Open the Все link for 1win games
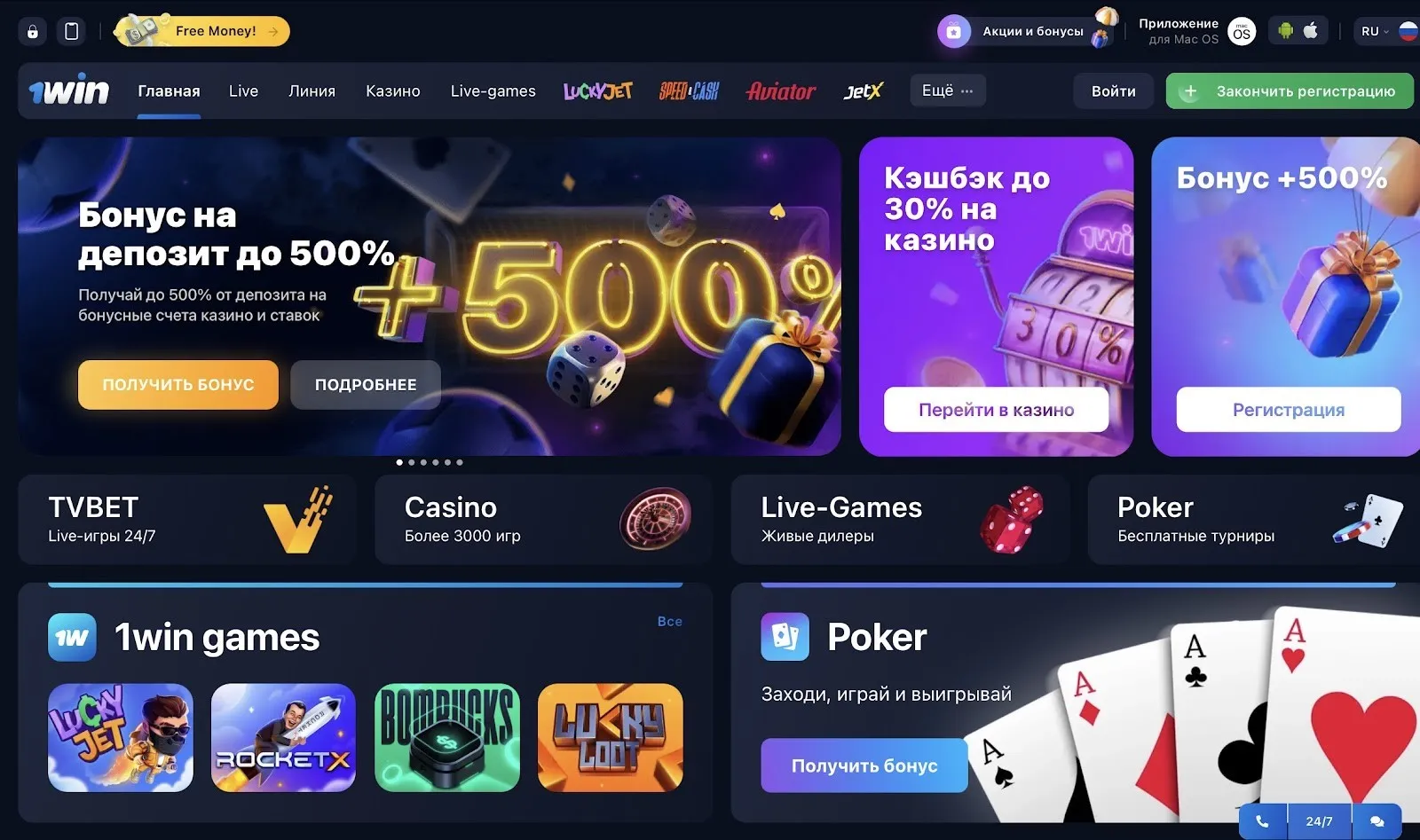 click(670, 622)
